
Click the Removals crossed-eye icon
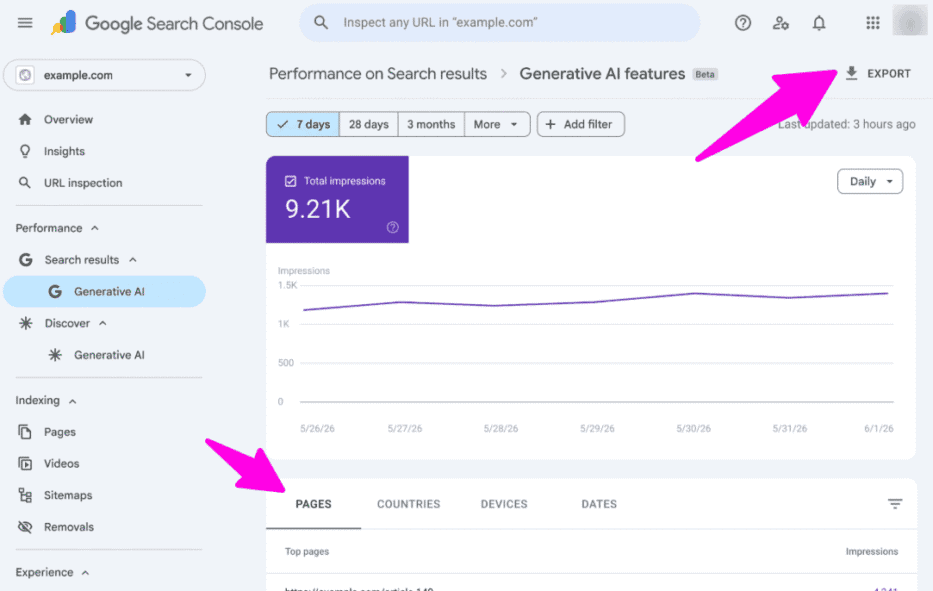coord(25,527)
